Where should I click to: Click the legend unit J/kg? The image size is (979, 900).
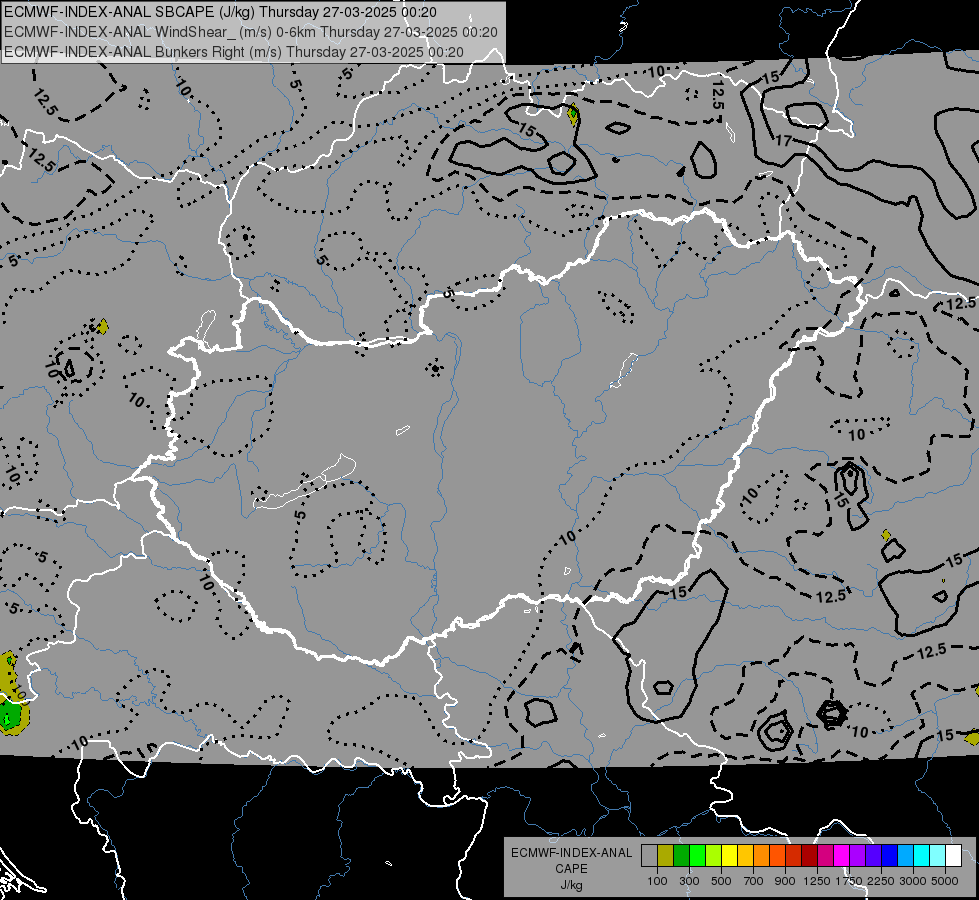pos(571,885)
